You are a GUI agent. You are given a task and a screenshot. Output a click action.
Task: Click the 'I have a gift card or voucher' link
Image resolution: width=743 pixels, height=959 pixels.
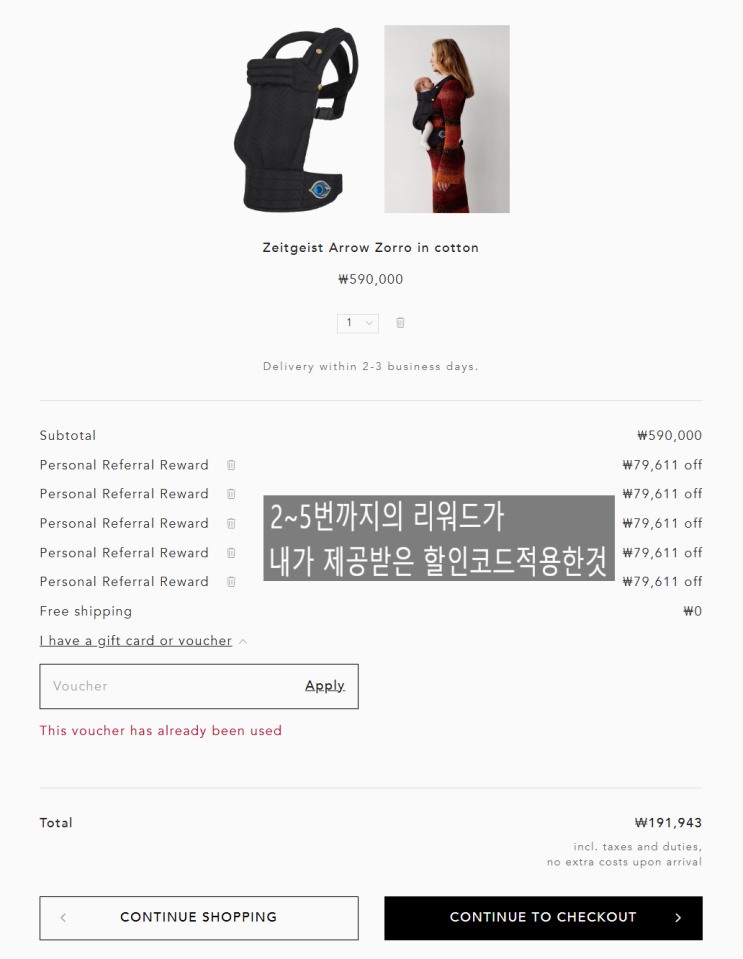coord(136,640)
